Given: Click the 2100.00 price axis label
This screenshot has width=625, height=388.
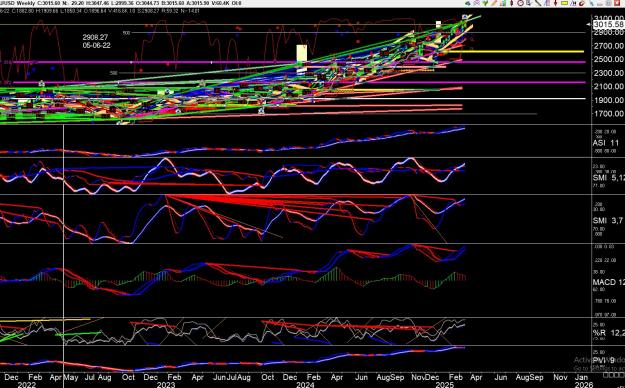Looking at the screenshot, I should pyautogui.click(x=609, y=86).
